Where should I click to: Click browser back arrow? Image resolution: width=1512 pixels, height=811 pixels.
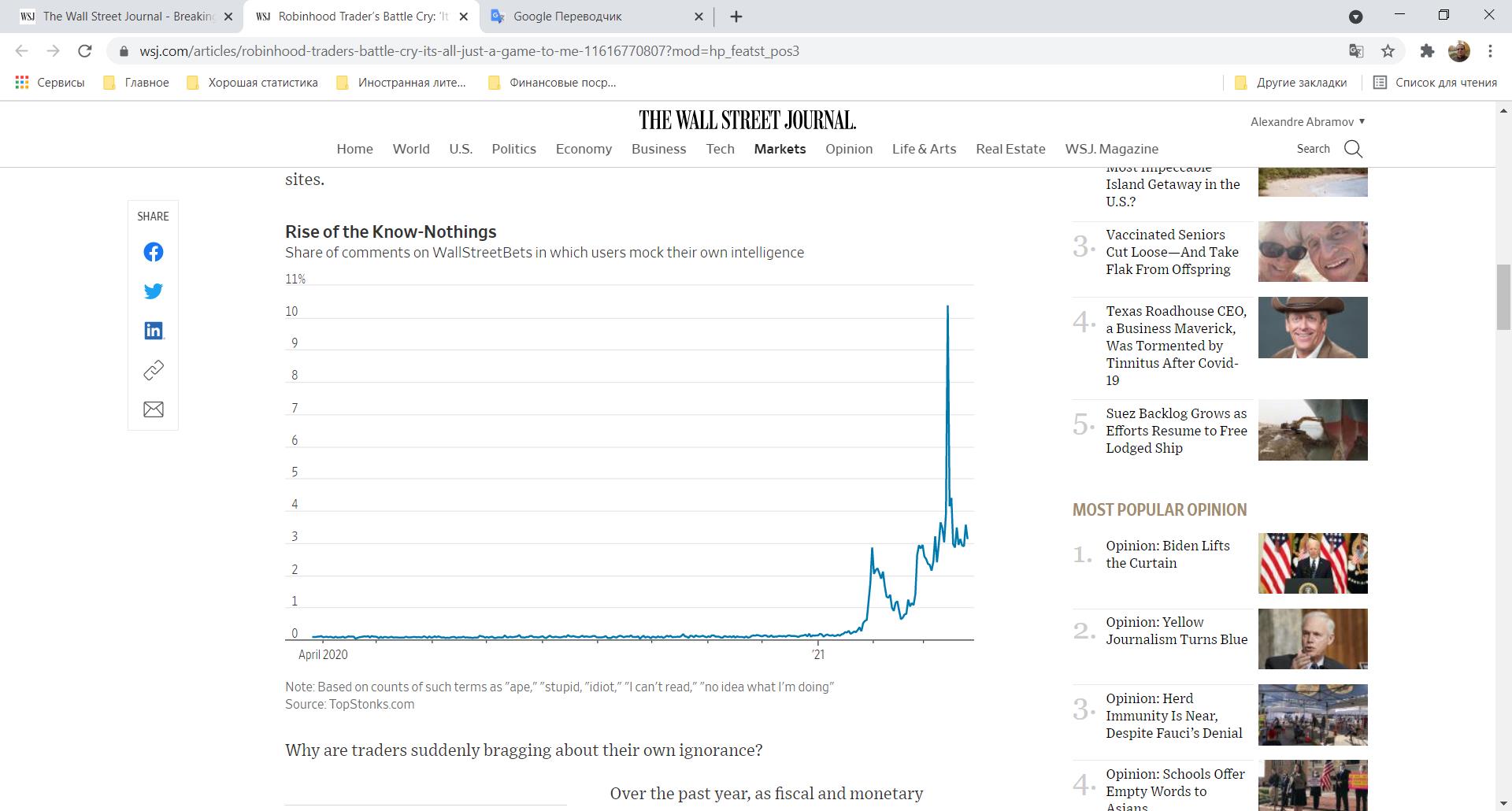point(22,50)
